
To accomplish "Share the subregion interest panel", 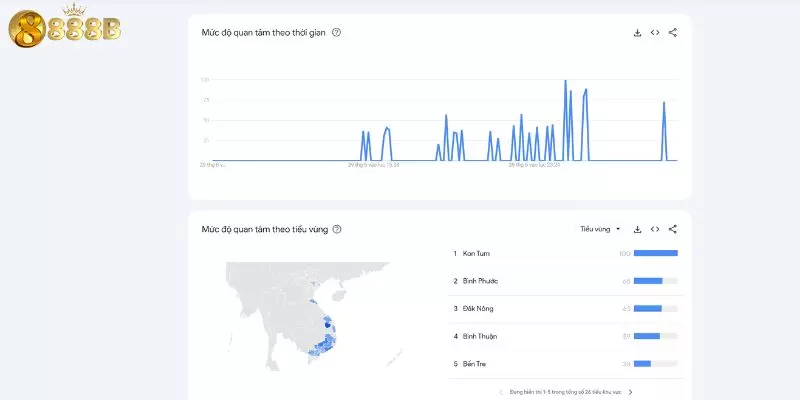I will point(673,229).
